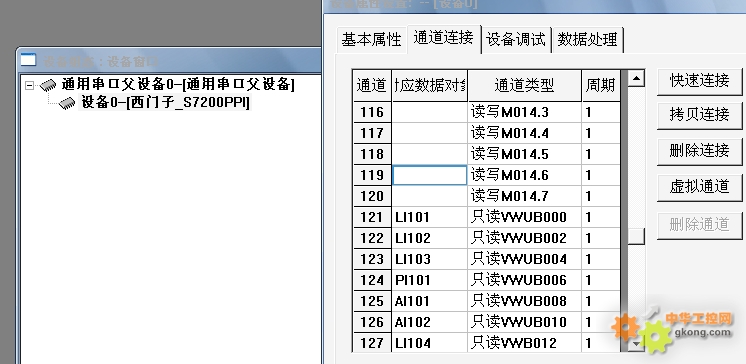746x364 pixels.
Task: Click the 读写M014.6 channel type cell
Action: click(524, 175)
